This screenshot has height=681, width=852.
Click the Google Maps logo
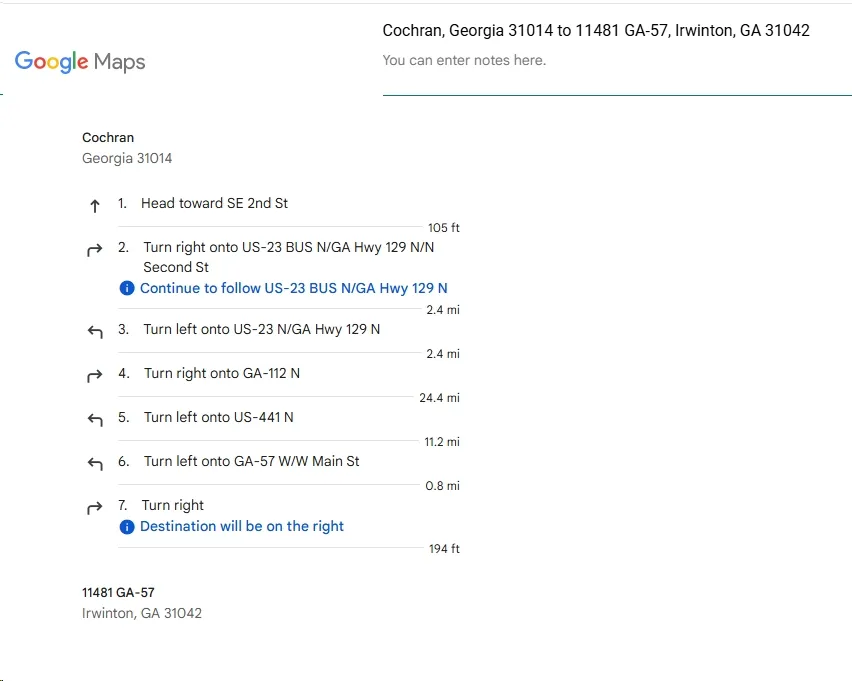(x=80, y=61)
